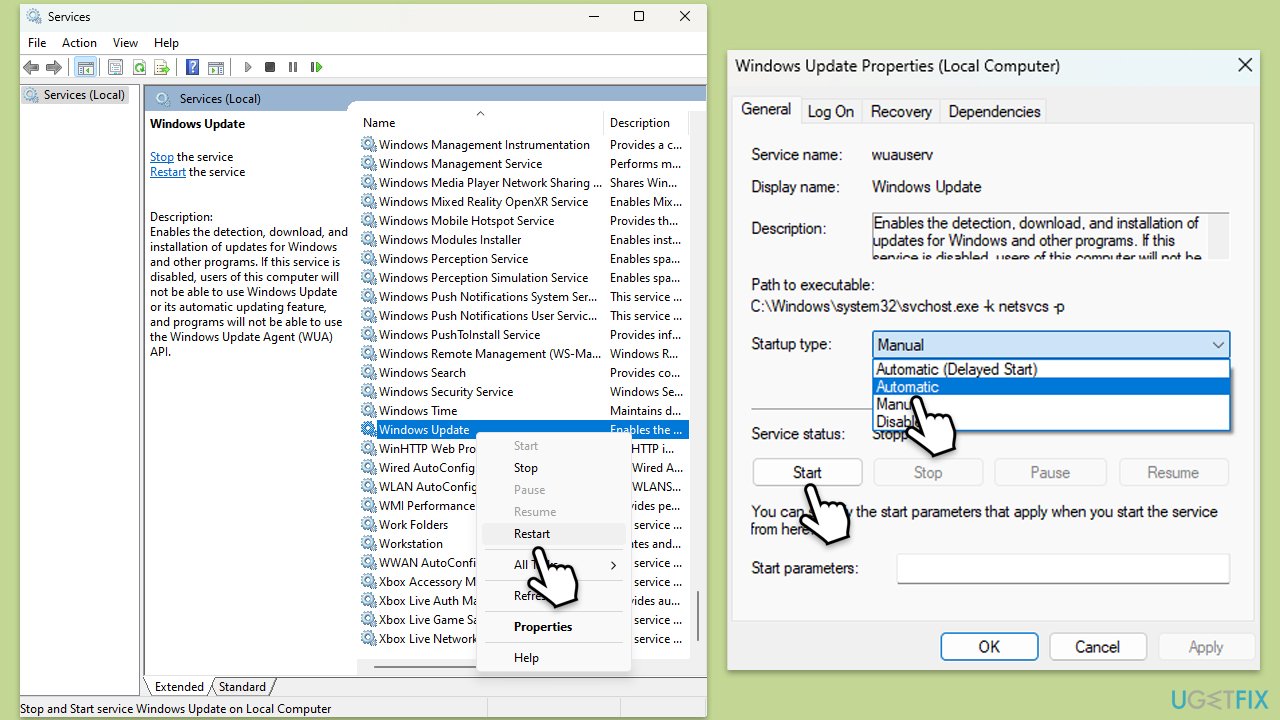Click inside the Start parameters field
The height and width of the screenshot is (720, 1280).
pyautogui.click(x=1063, y=568)
